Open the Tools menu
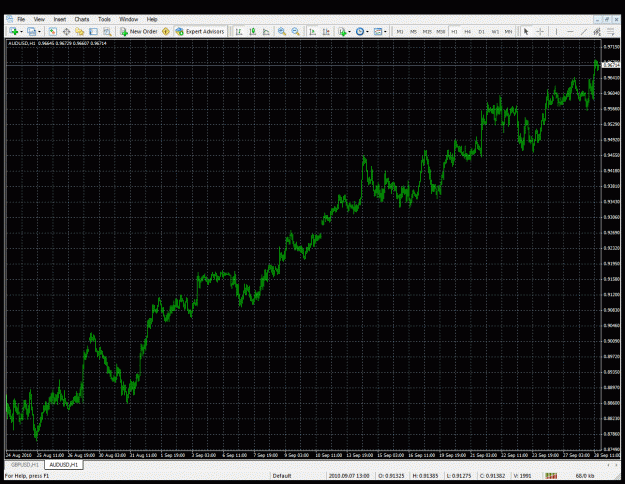The image size is (625, 484). pyautogui.click(x=104, y=19)
